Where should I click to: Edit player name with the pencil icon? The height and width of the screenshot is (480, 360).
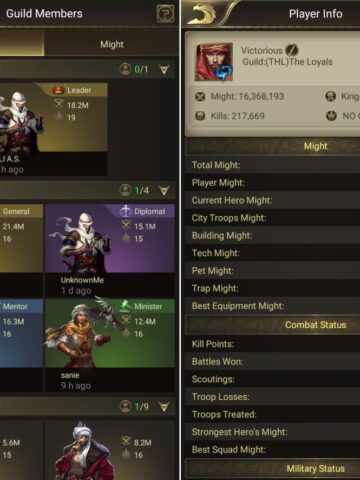pos(291,50)
